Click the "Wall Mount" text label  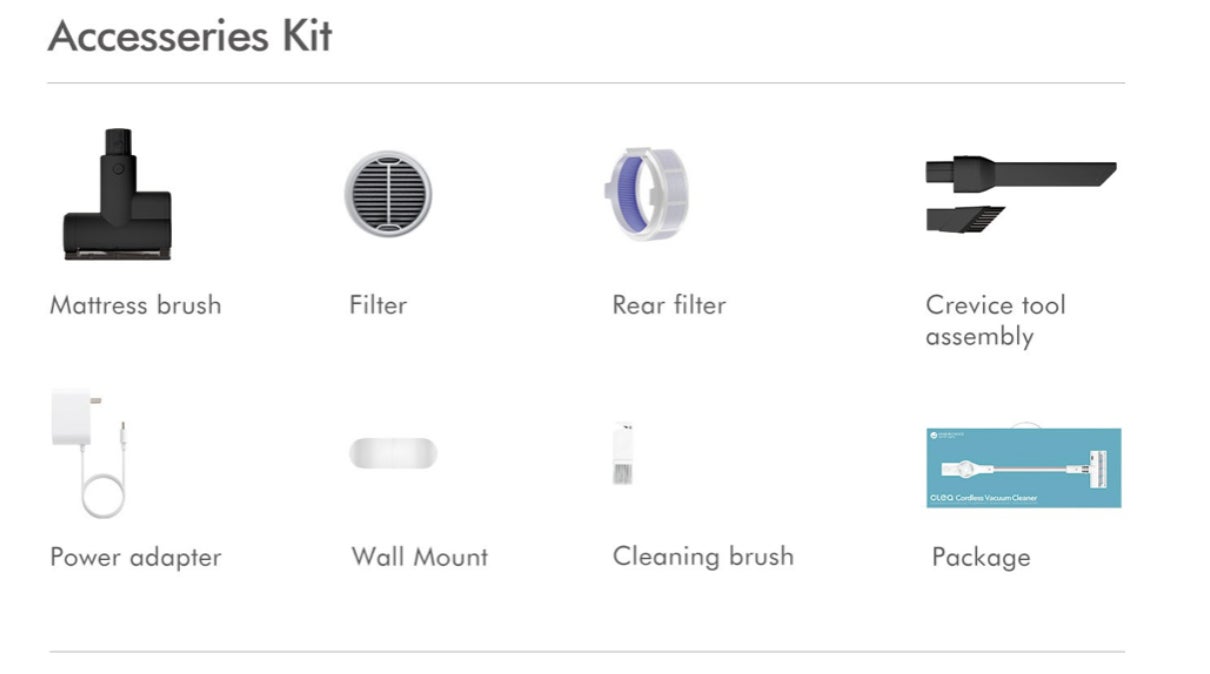click(419, 557)
